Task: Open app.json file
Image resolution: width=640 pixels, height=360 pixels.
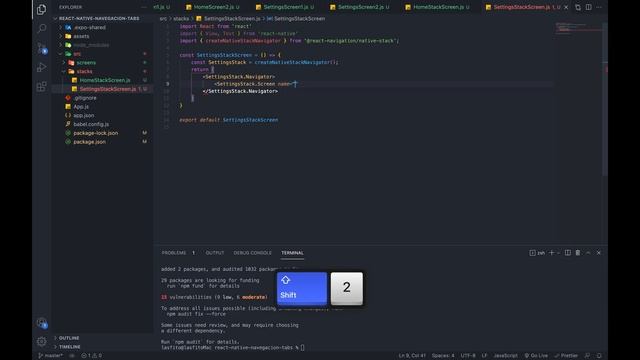Action: tap(84, 116)
